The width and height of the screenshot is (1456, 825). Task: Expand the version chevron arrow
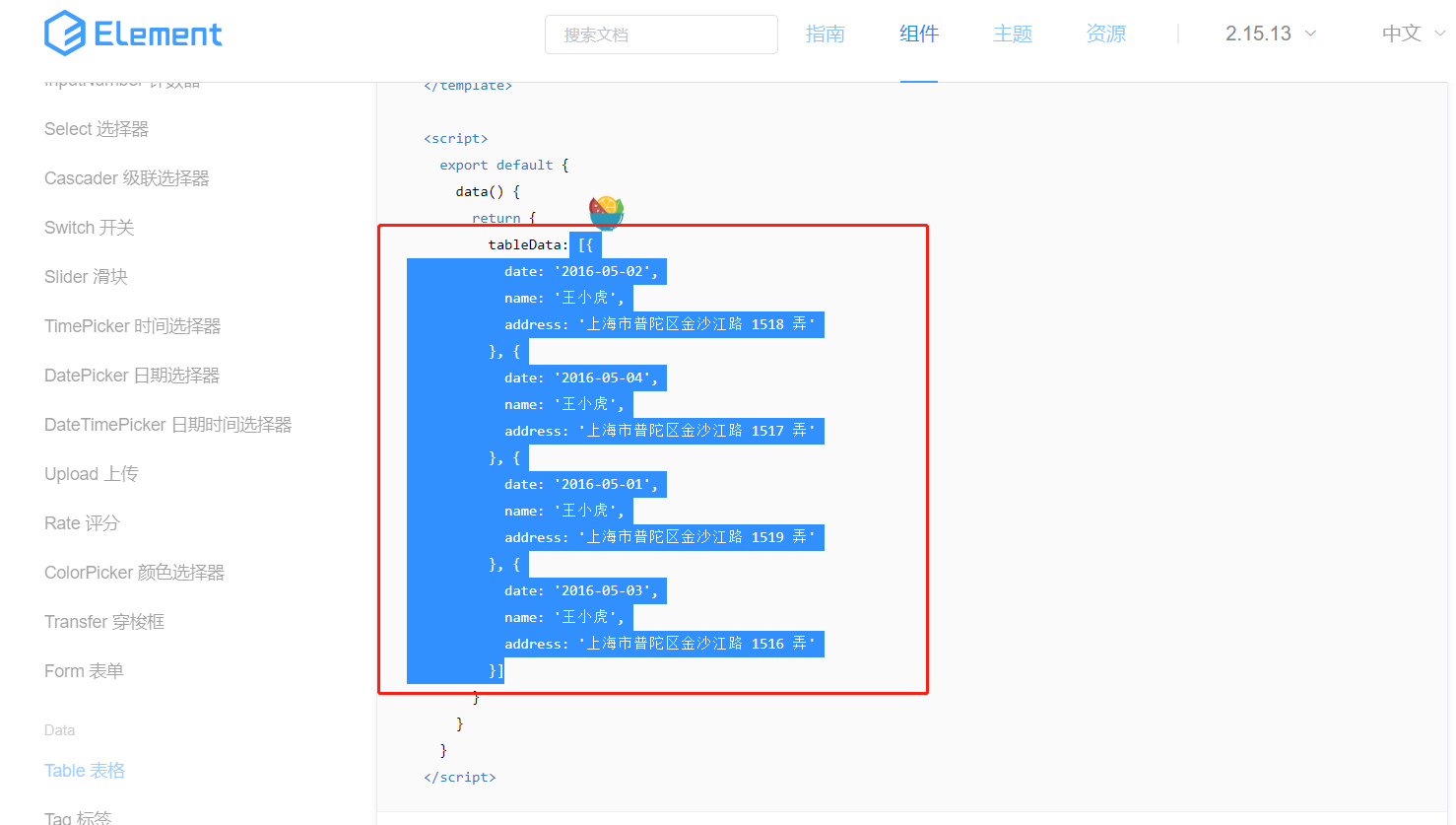1311,34
